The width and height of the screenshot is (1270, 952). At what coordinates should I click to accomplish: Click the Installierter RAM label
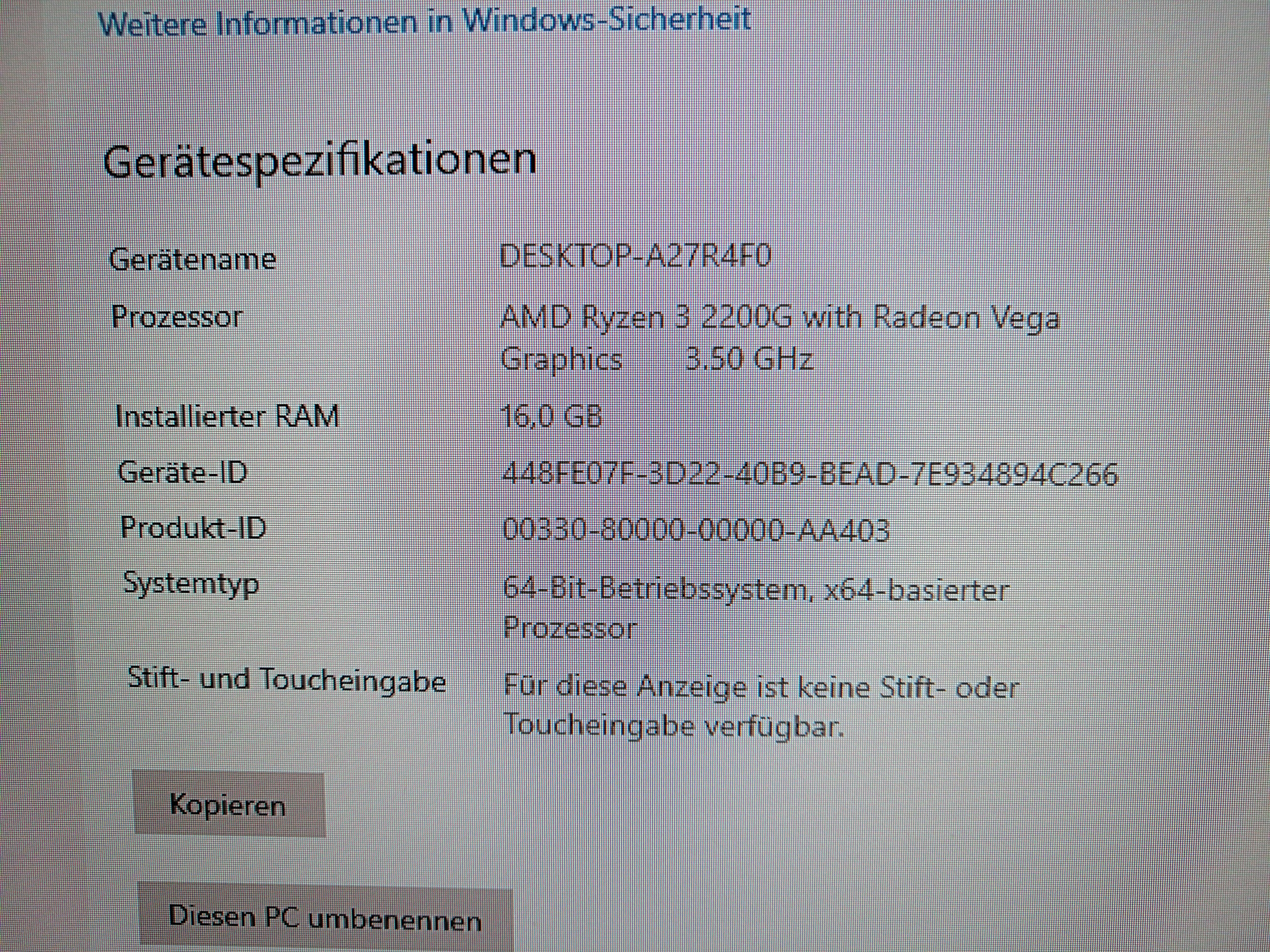[227, 416]
